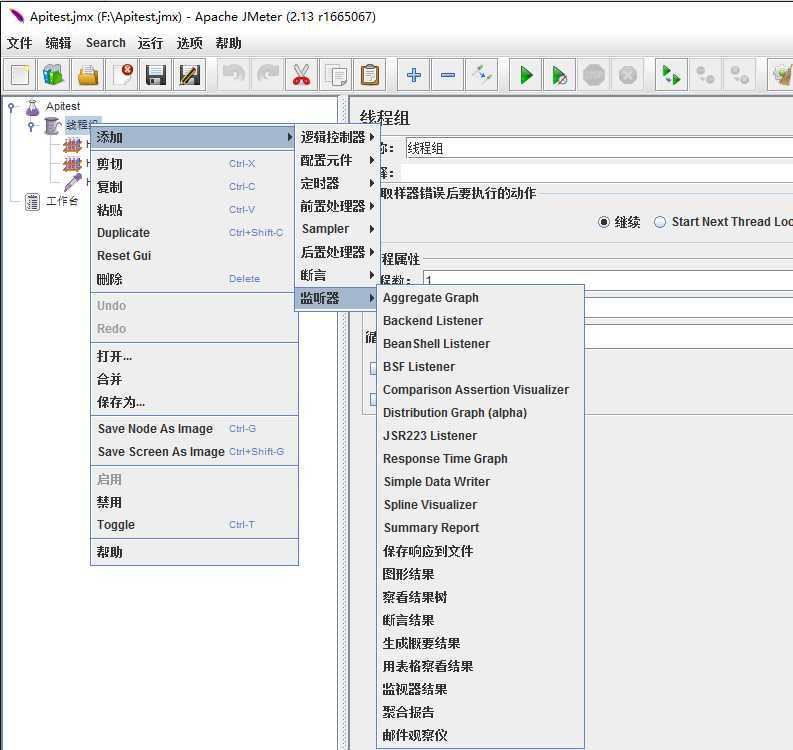Choose Backend Listener entry
This screenshot has height=750, width=793.
480,321
